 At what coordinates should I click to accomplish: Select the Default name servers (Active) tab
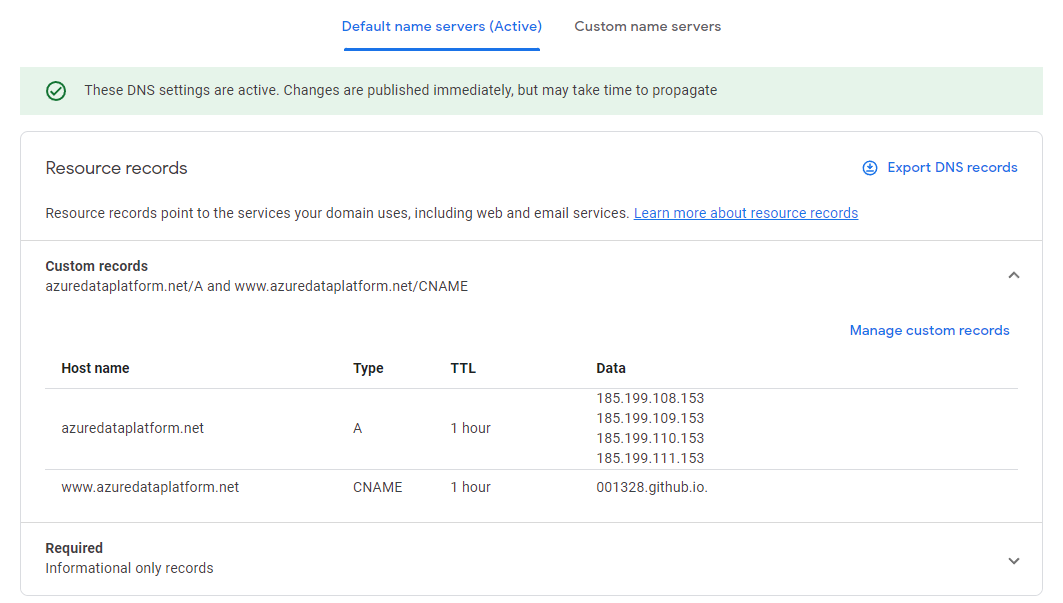pos(441,26)
